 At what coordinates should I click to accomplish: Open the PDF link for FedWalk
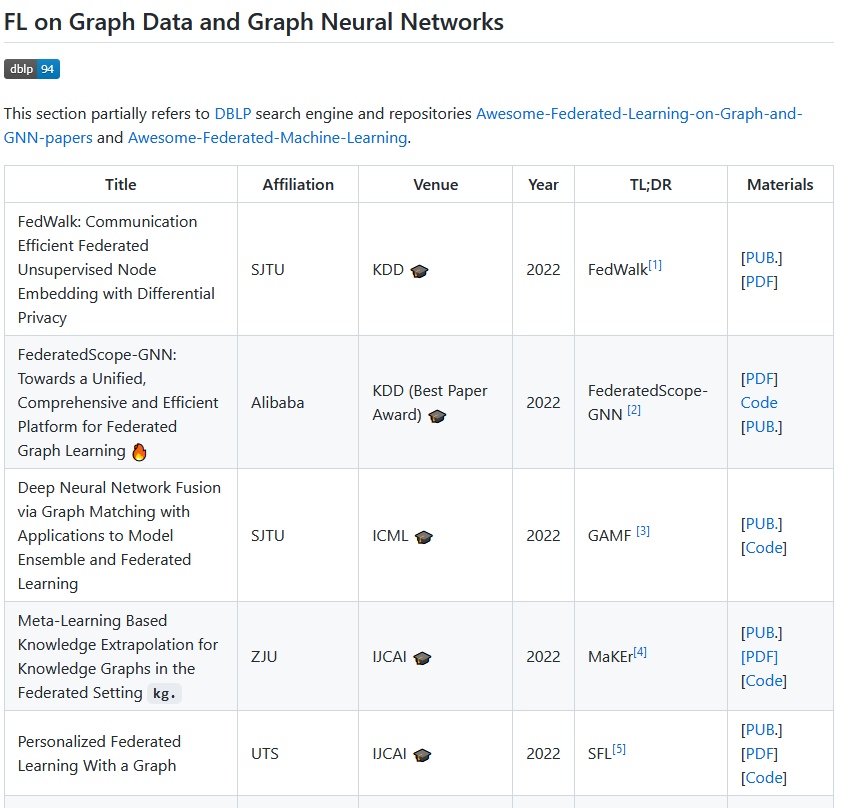pos(761,282)
